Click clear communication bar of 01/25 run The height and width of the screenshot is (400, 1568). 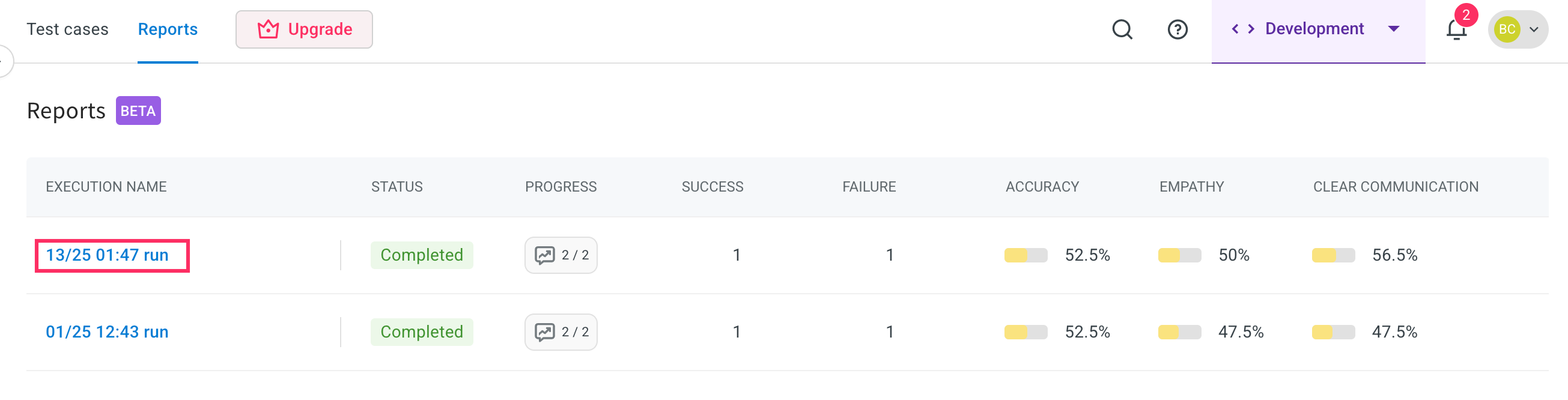(1333, 332)
